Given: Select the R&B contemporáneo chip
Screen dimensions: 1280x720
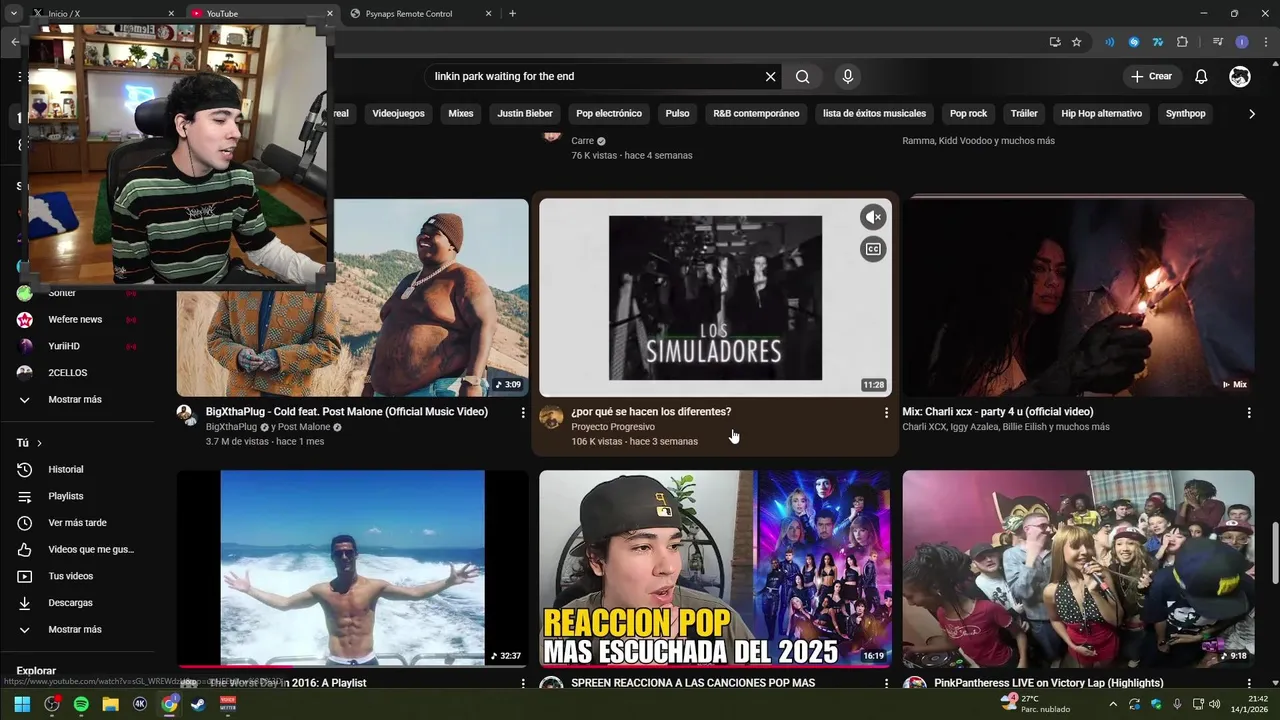Looking at the screenshot, I should 756,113.
